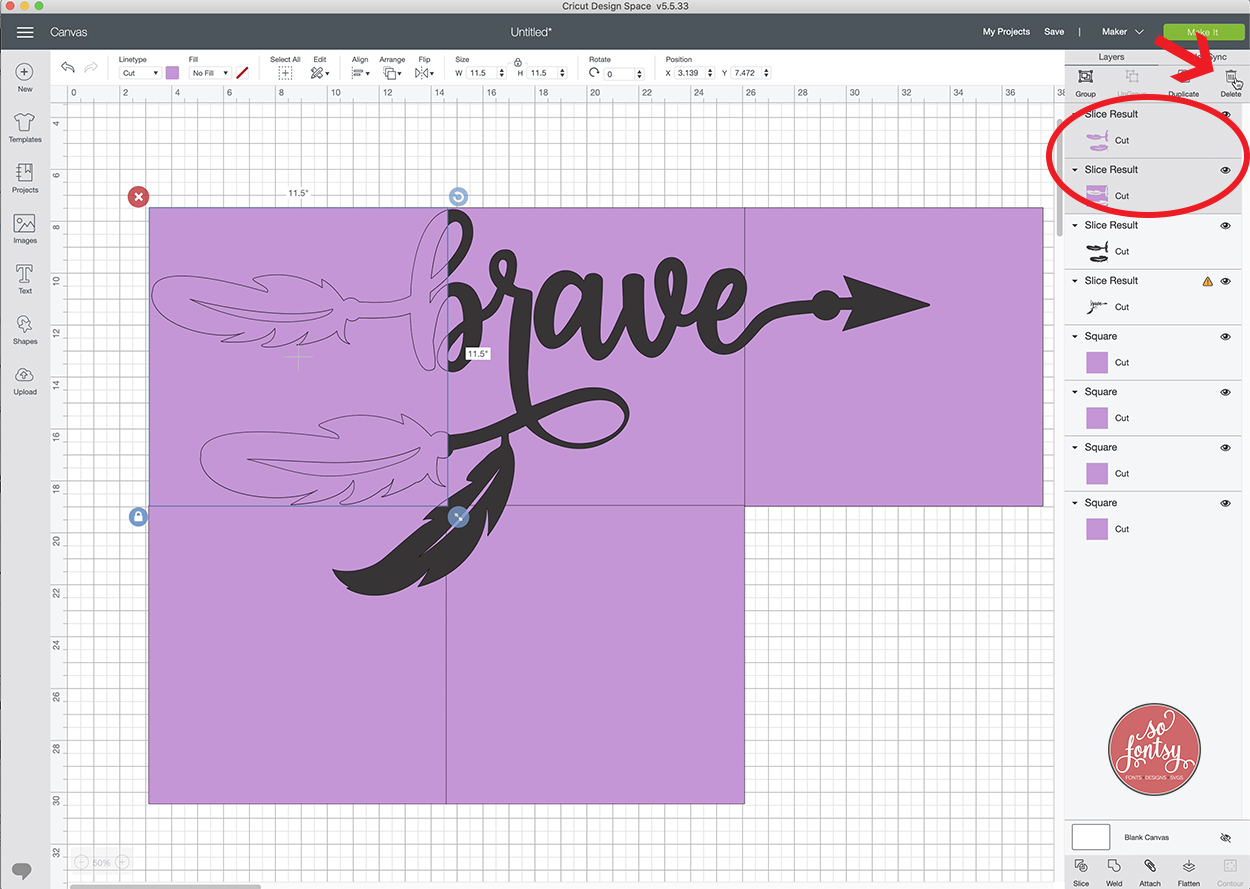Open the Projects panel
Viewport: 1250px width, 889px height.
[25, 178]
